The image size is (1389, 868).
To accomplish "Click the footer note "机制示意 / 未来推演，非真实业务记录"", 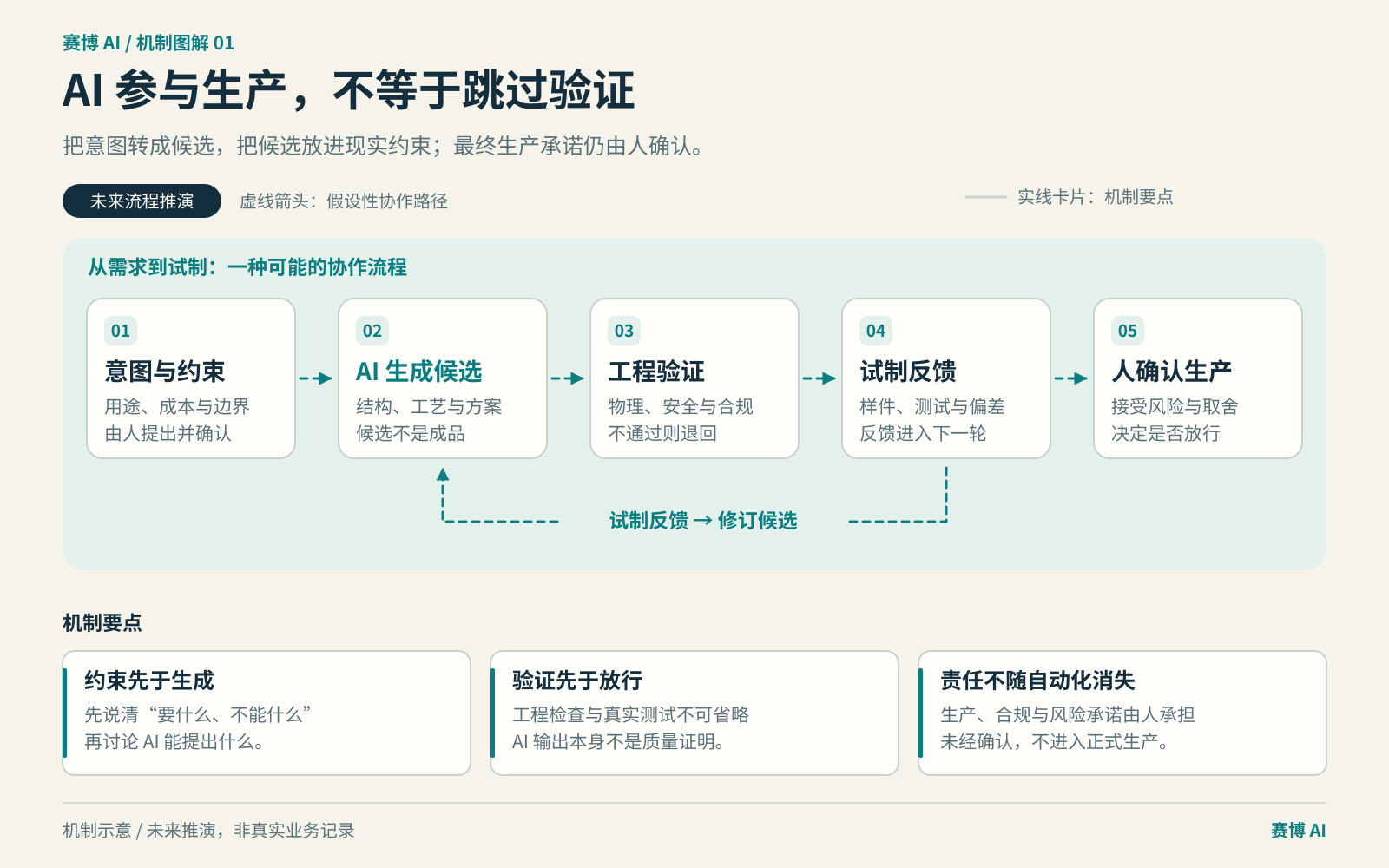I will tap(208, 831).
